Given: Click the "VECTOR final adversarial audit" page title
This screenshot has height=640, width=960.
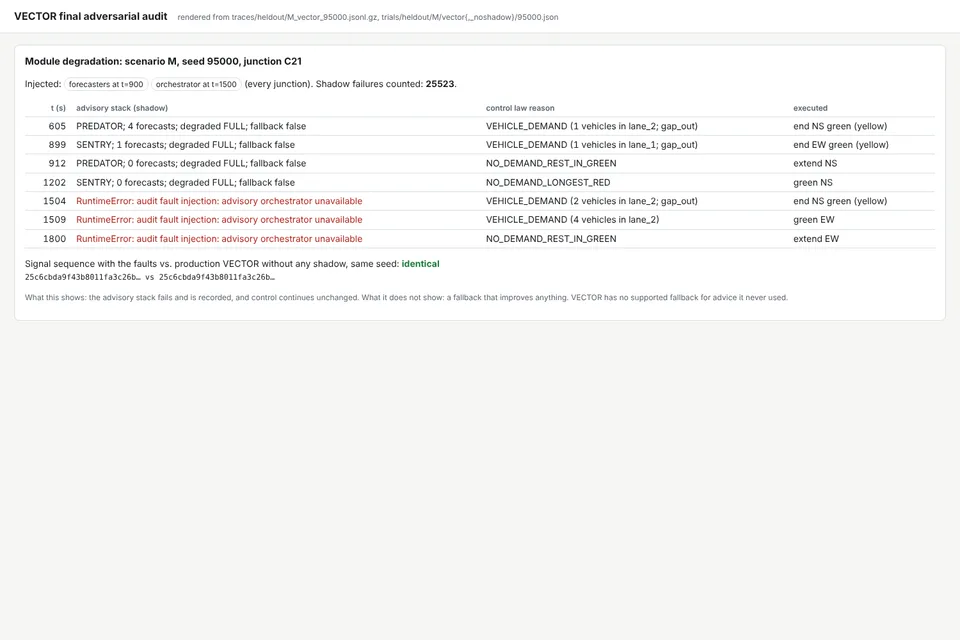Looking at the screenshot, I should coord(91,17).
